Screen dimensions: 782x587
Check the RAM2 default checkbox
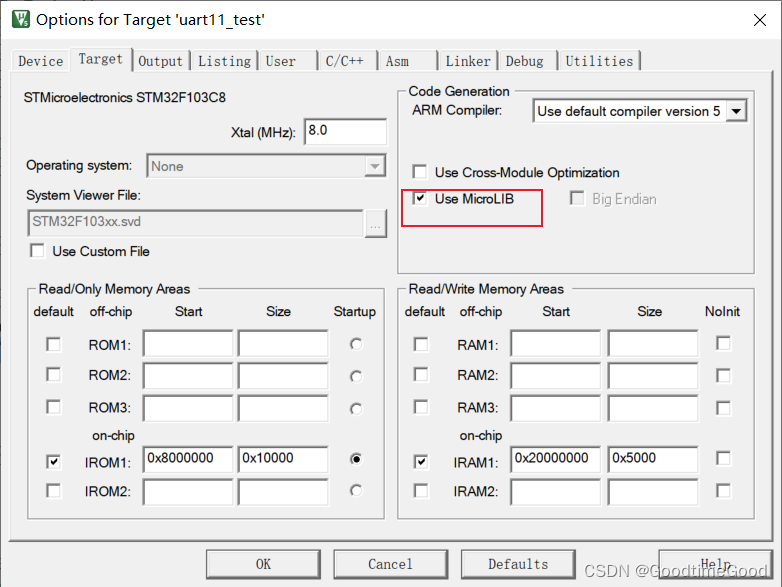[421, 375]
